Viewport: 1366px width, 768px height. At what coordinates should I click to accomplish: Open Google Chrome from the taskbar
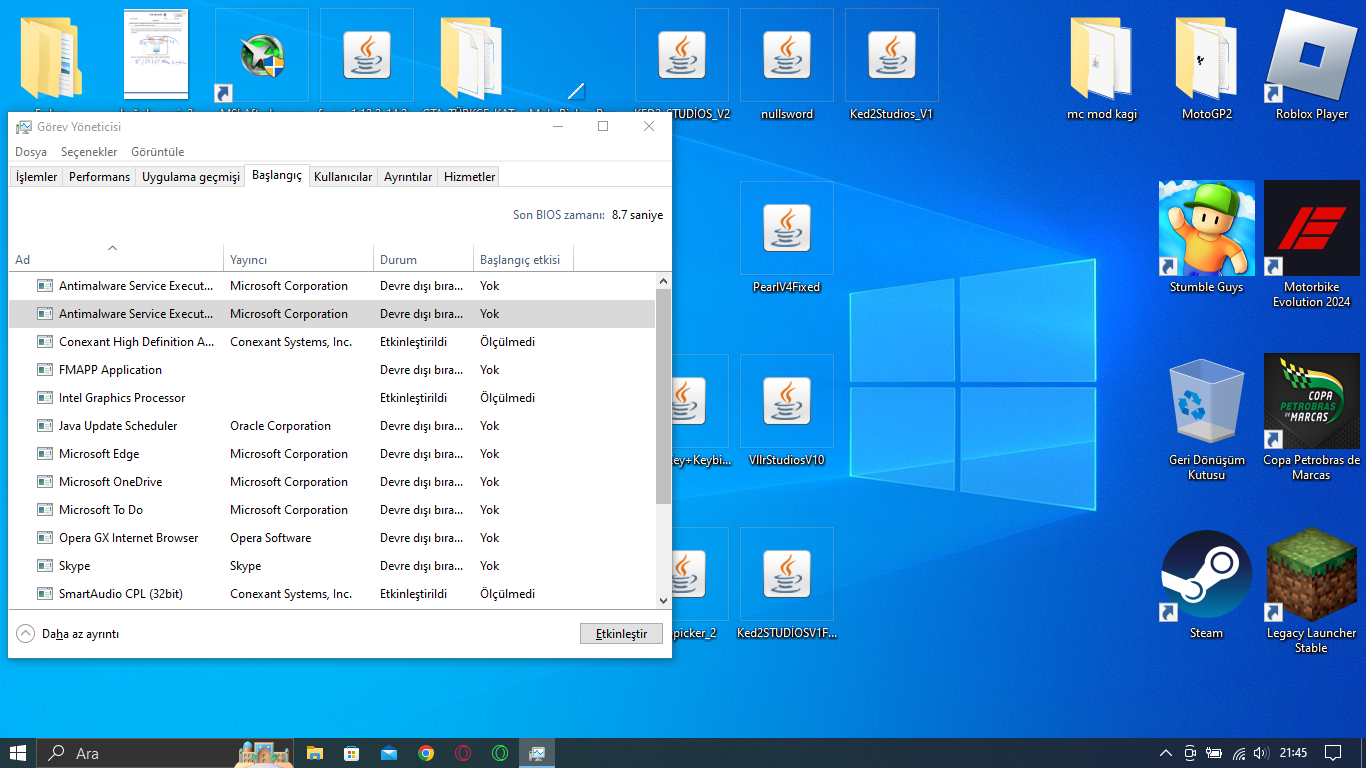(x=426, y=753)
